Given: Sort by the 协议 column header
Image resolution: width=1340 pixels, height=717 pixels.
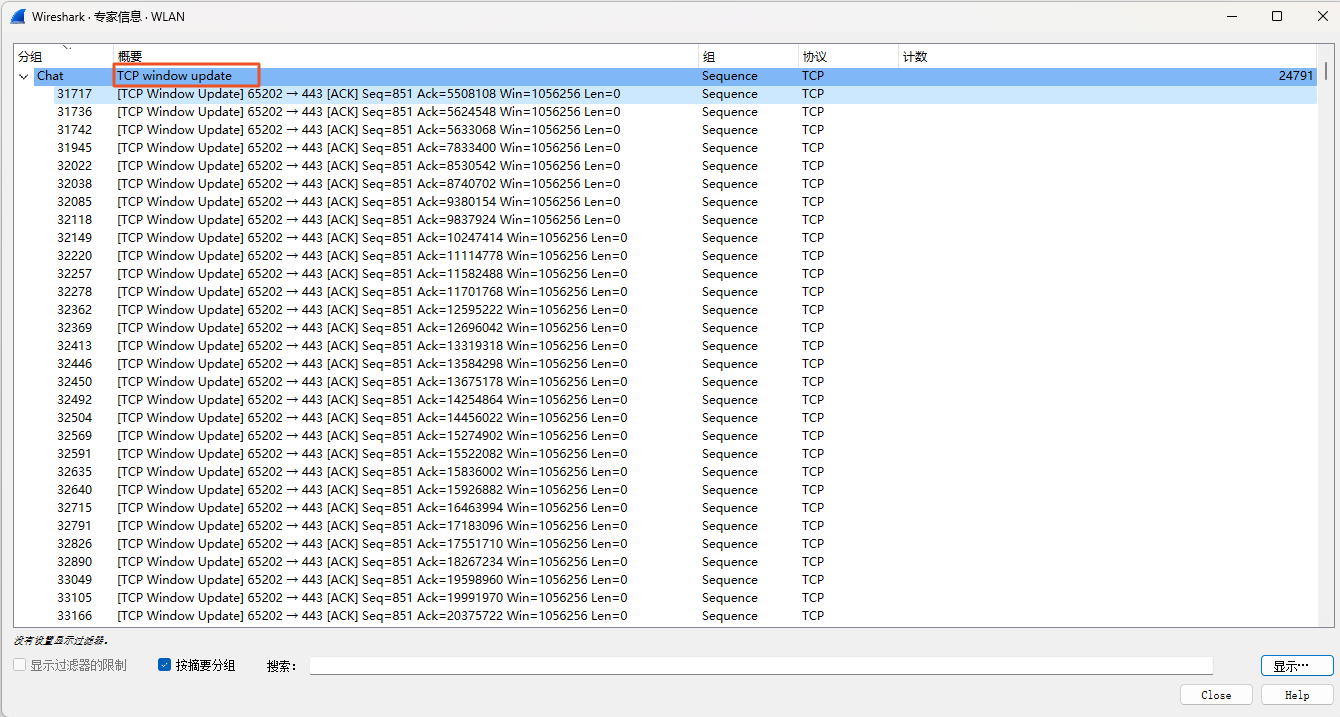Looking at the screenshot, I should click(848, 57).
